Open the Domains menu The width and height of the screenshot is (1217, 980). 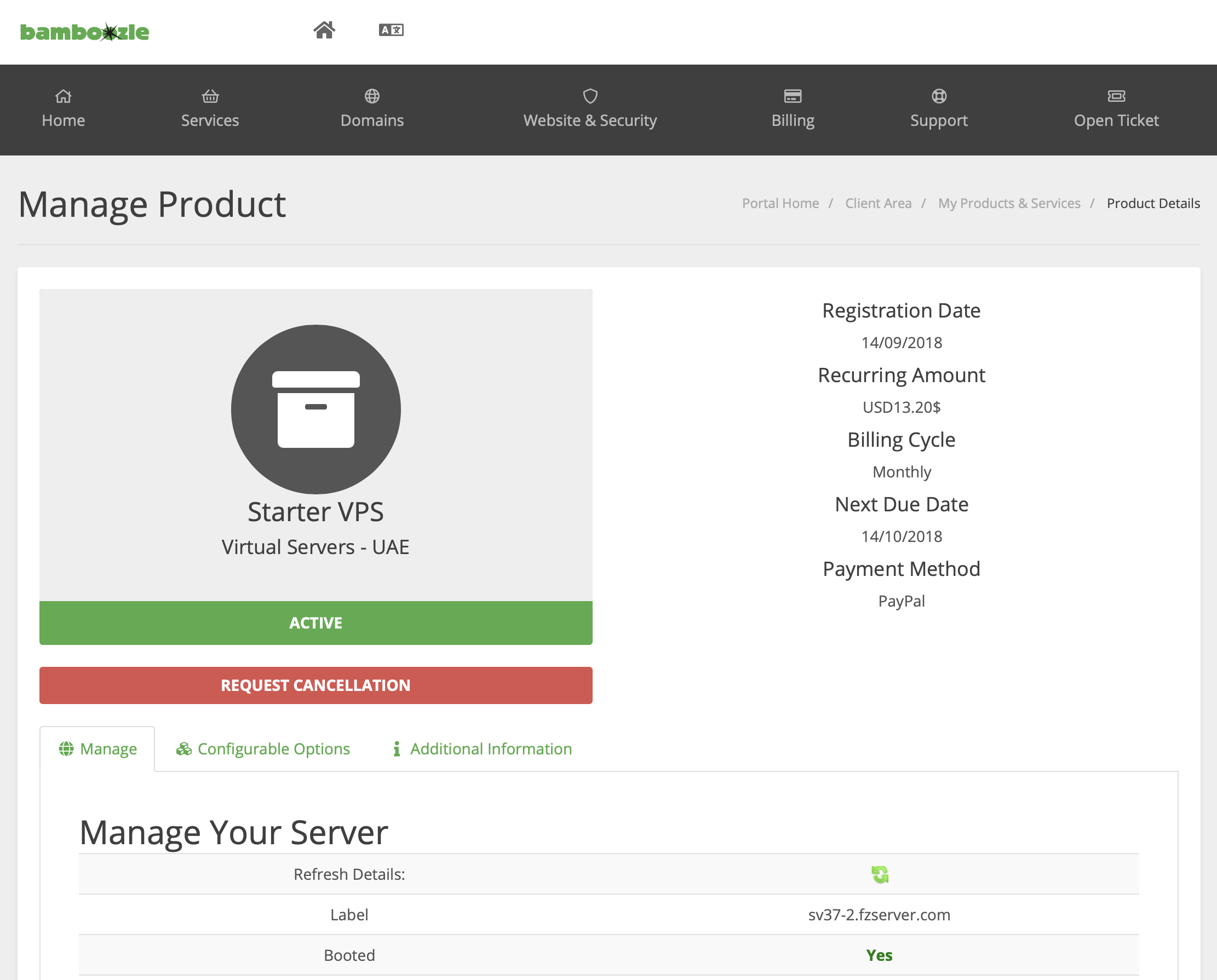pyautogui.click(x=372, y=109)
